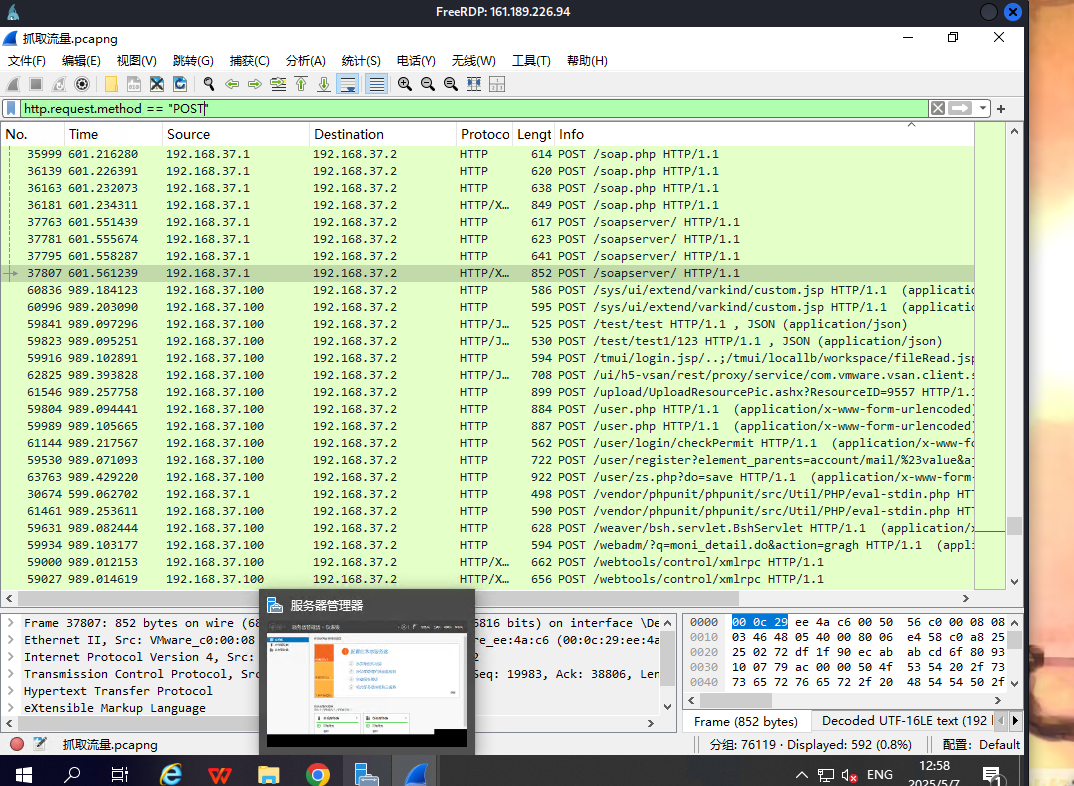Open the 编辑(E) menu
This screenshot has height=786, width=1074.
point(81,61)
